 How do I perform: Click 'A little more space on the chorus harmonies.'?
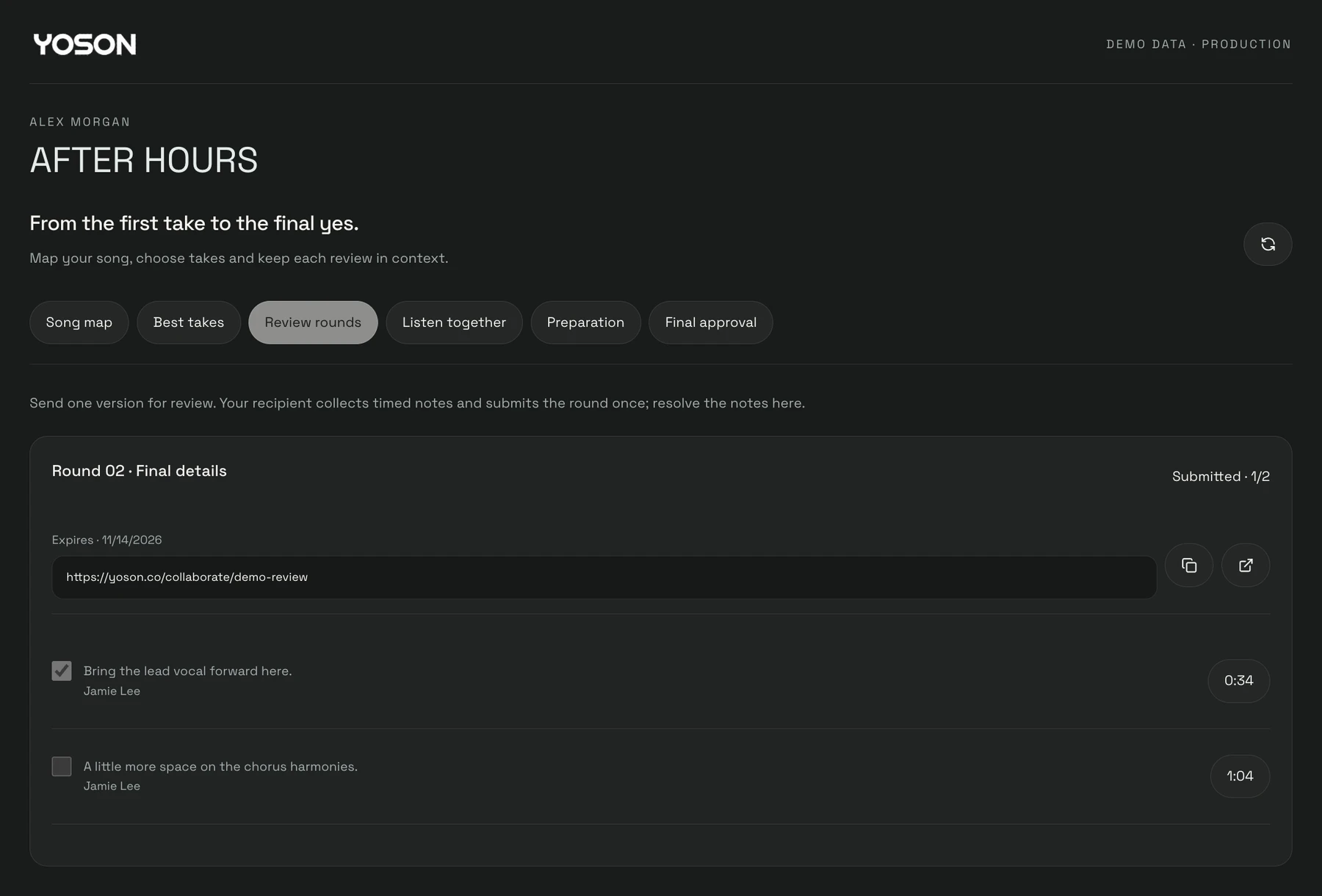tap(220, 766)
